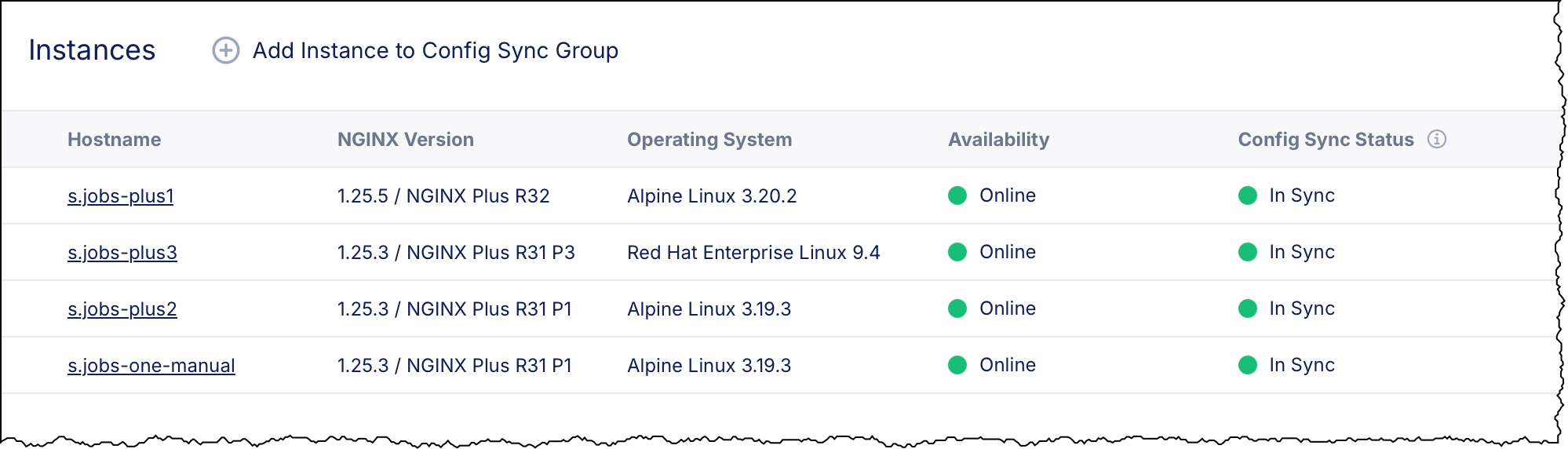Click the Config Sync Status column header
Image resolution: width=1568 pixels, height=449 pixels.
1326,140
